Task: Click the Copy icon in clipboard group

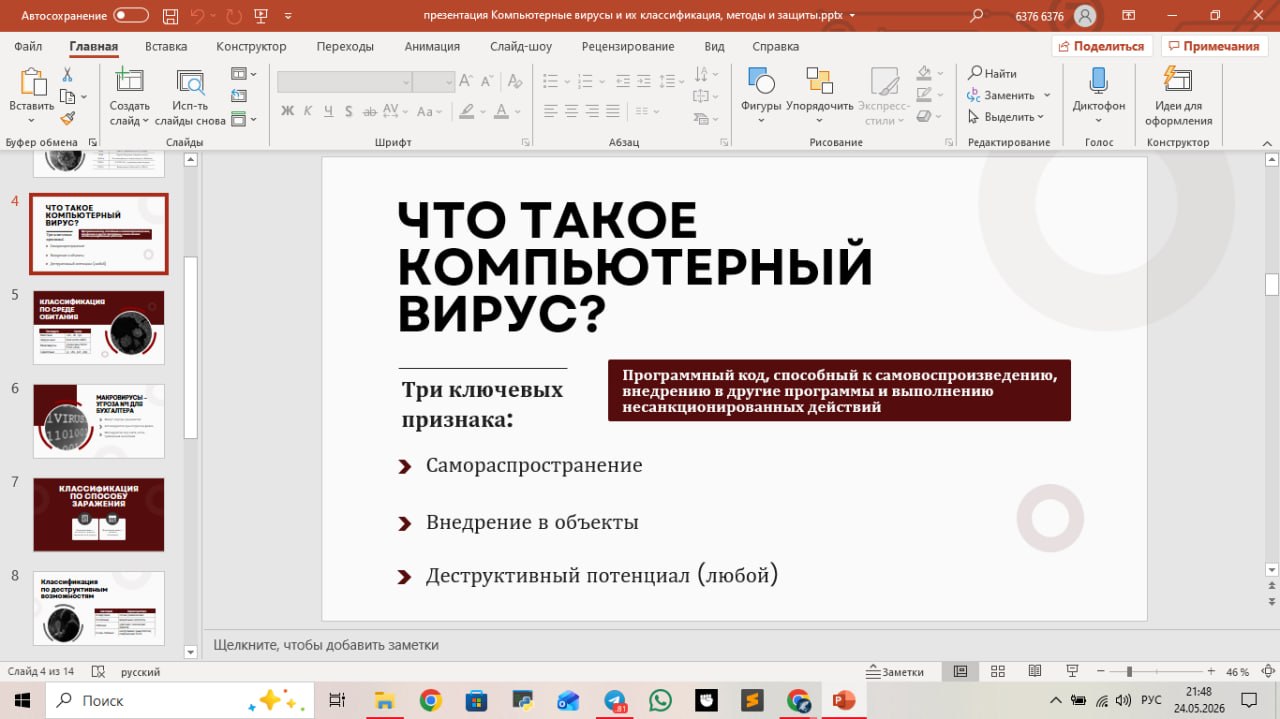Action: 67,96
